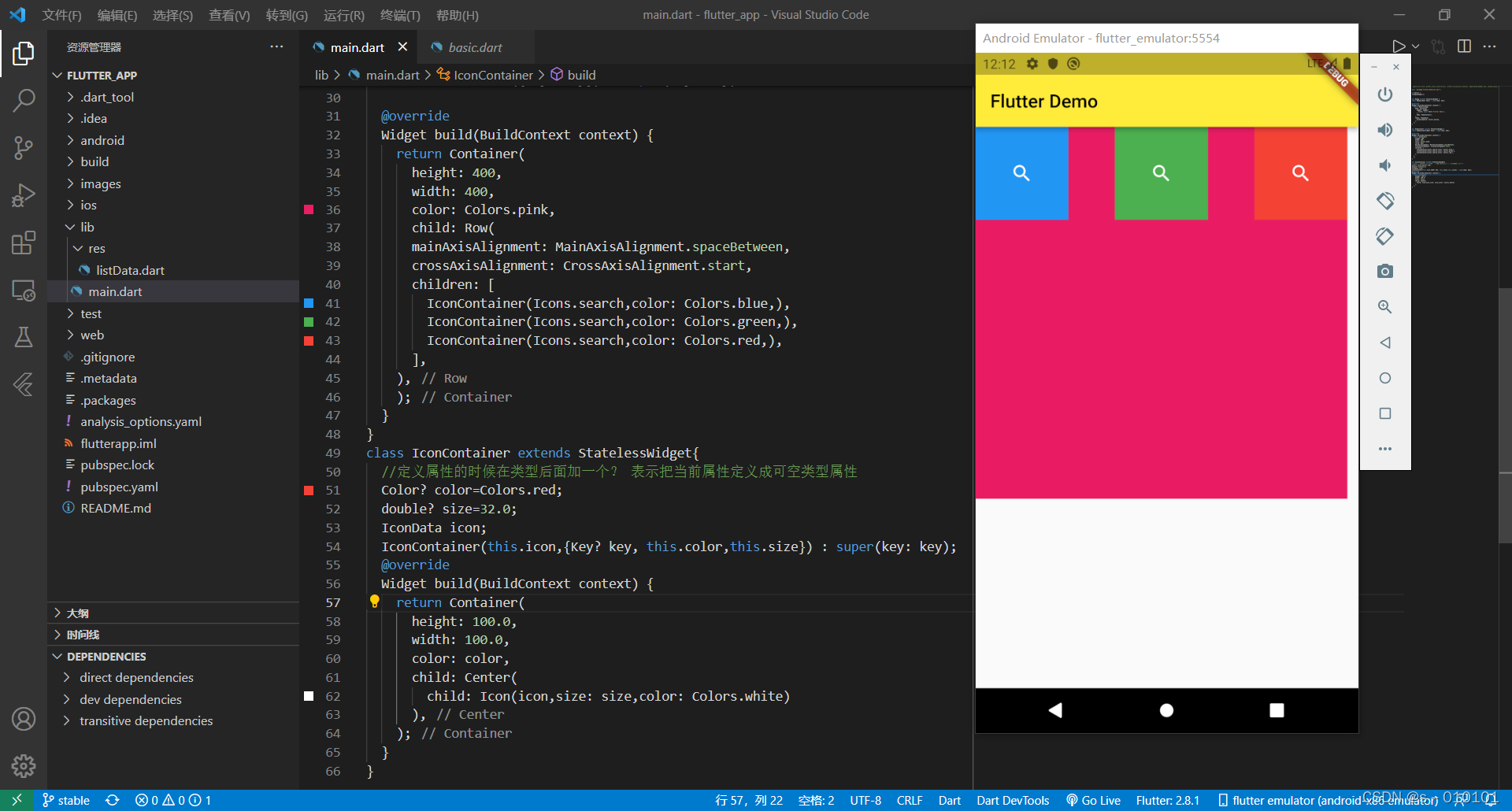Screen dimensions: 1512x811
Task: Open the 查看(V) menu
Action: [x=229, y=15]
